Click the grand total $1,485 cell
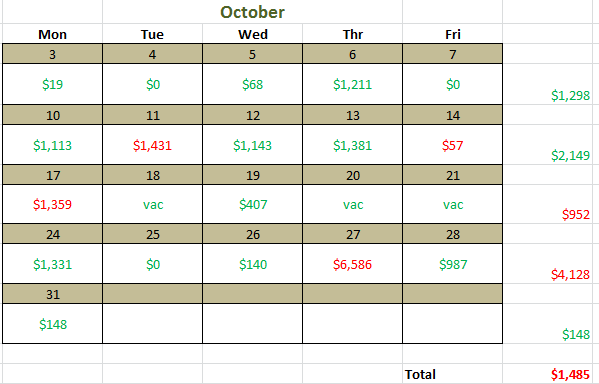599x384 pixels. tap(547, 374)
